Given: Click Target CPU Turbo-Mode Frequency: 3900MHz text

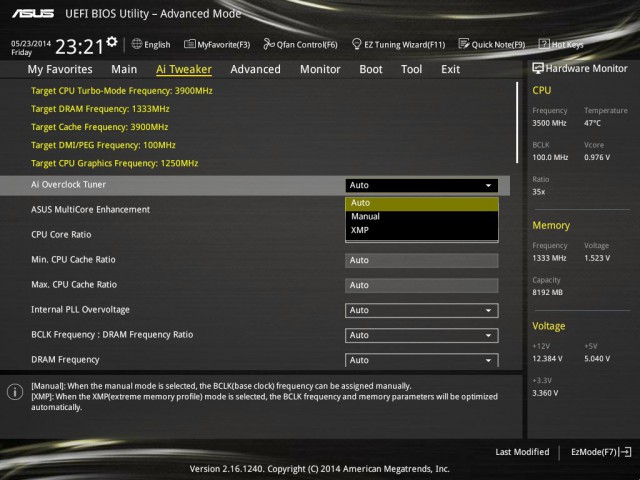Looking at the screenshot, I should coord(122,91).
